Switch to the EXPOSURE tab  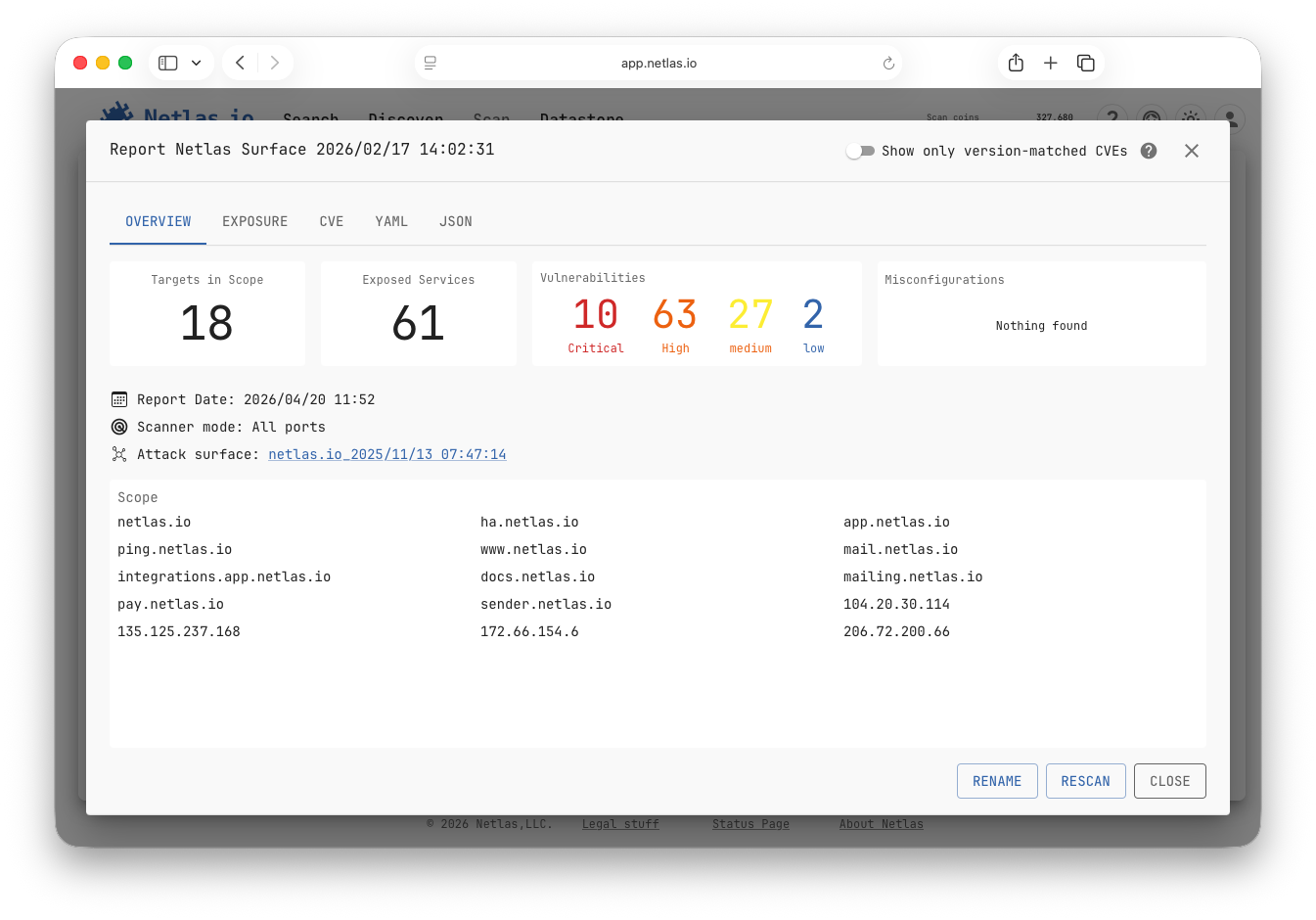[x=254, y=221]
